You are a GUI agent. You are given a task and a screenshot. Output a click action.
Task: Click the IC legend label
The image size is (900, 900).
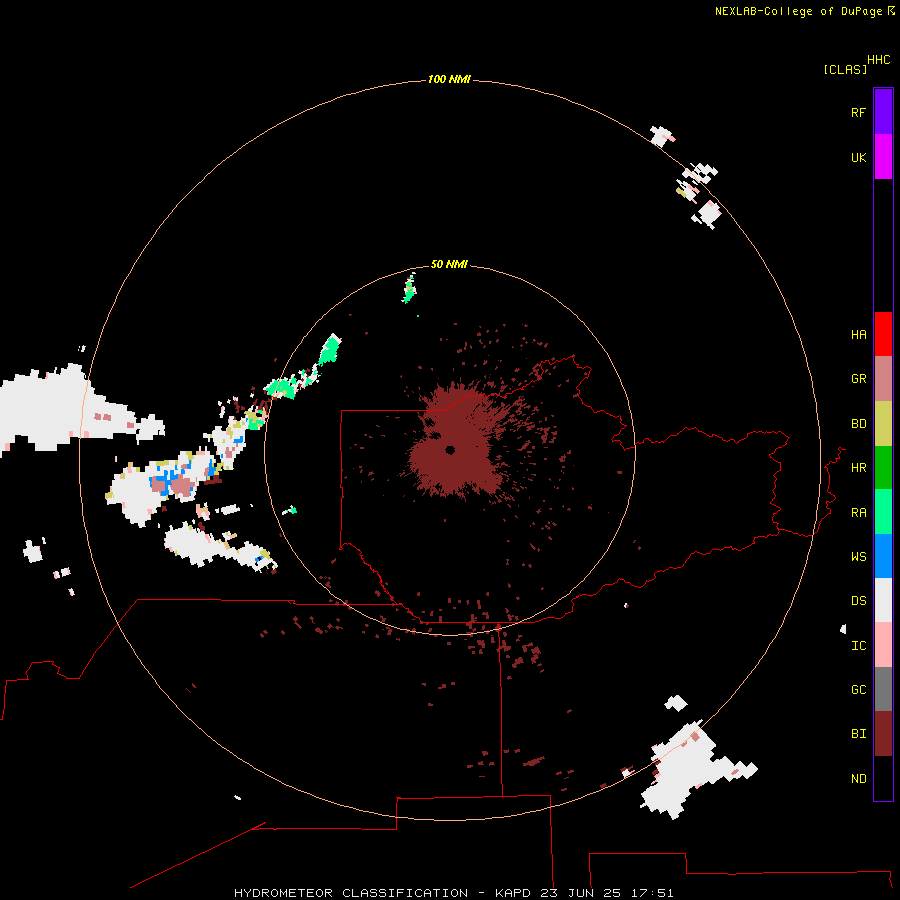coord(858,646)
